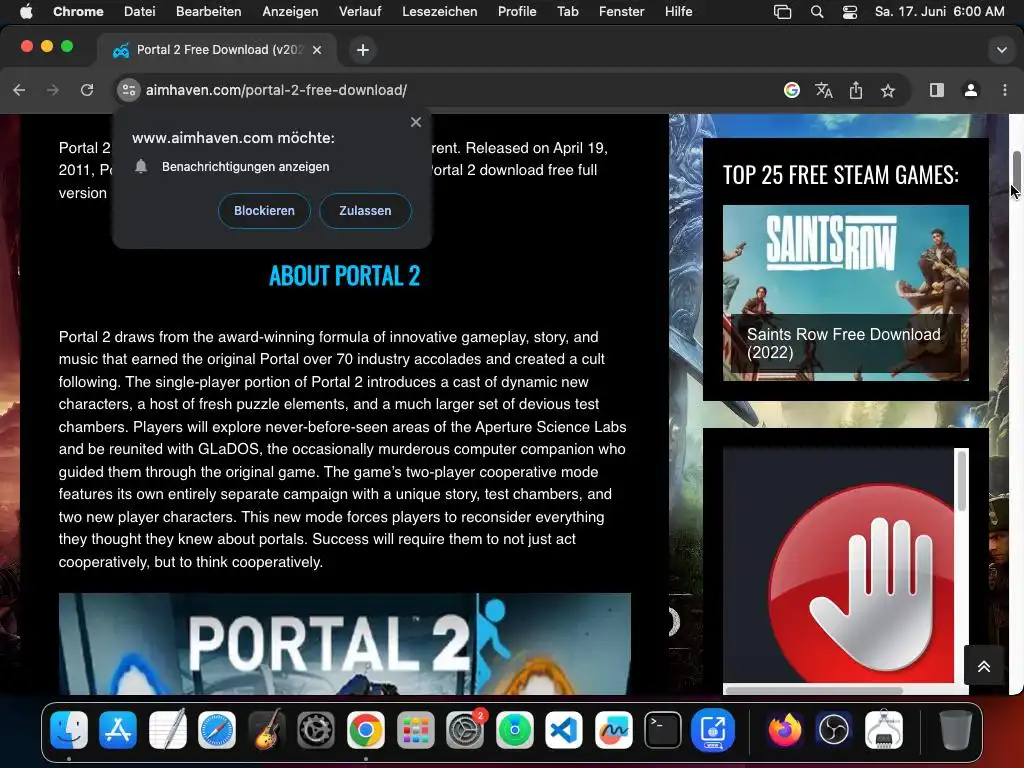Open the Bearbeiten menu
The width and height of the screenshot is (1024, 768).
coord(208,11)
